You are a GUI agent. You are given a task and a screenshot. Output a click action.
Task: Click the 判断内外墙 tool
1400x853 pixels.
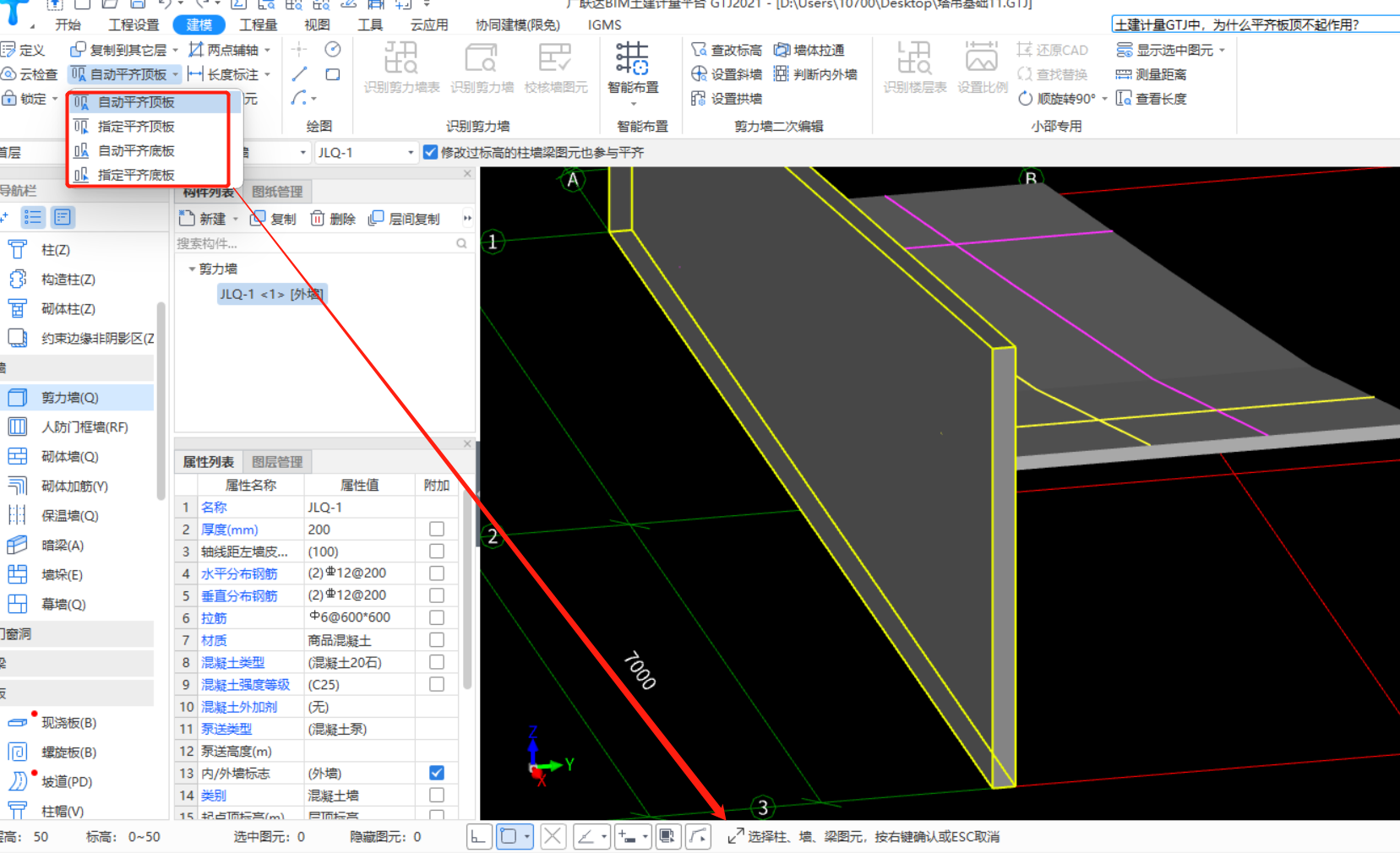tap(815, 74)
